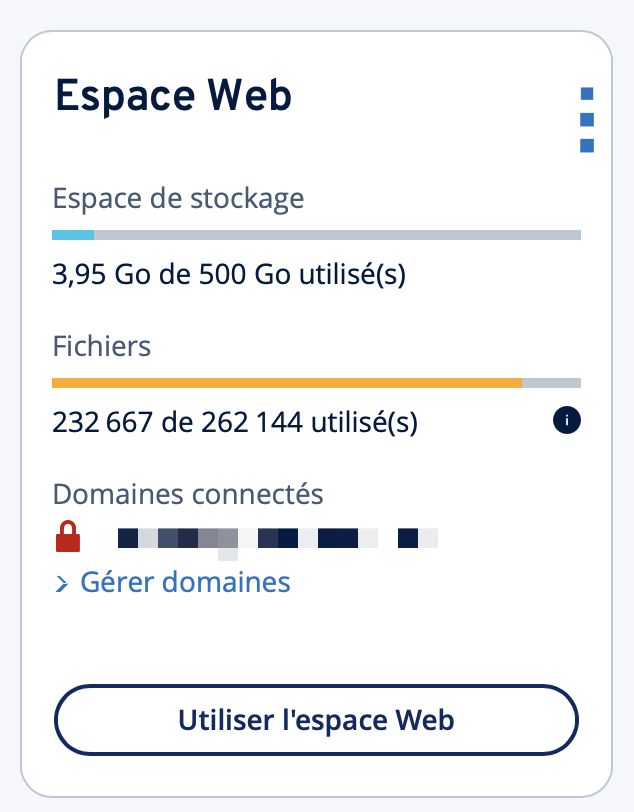Select the Espace Web card title
This screenshot has width=634, height=812.
point(172,95)
